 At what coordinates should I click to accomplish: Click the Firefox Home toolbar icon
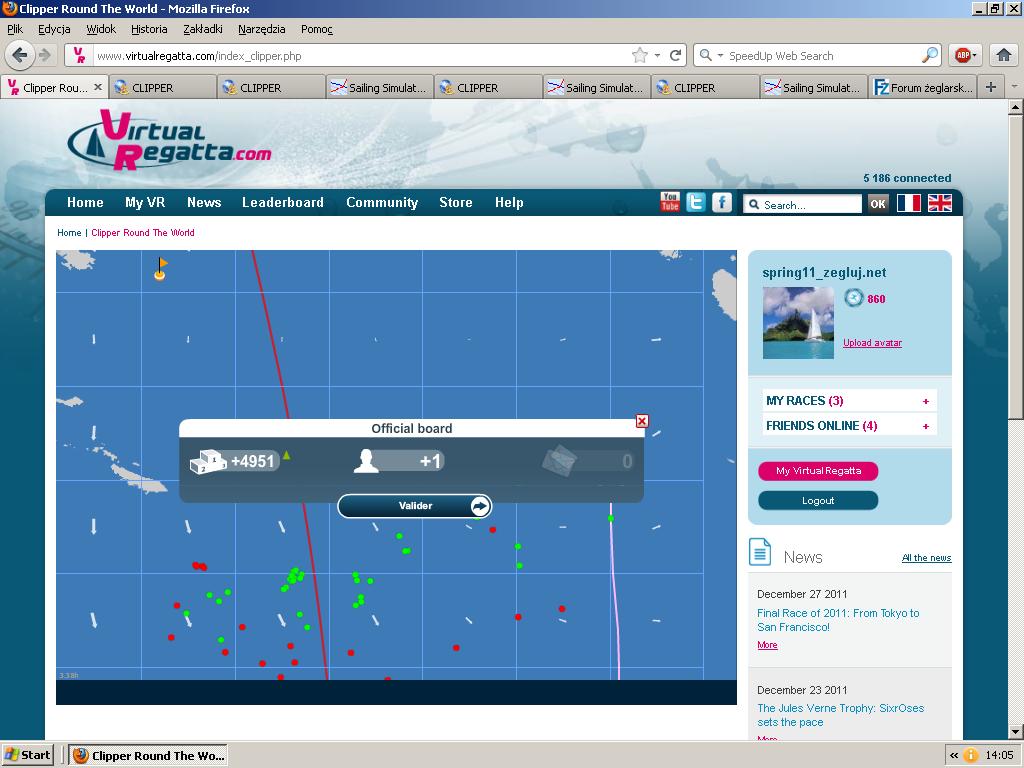[1003, 56]
